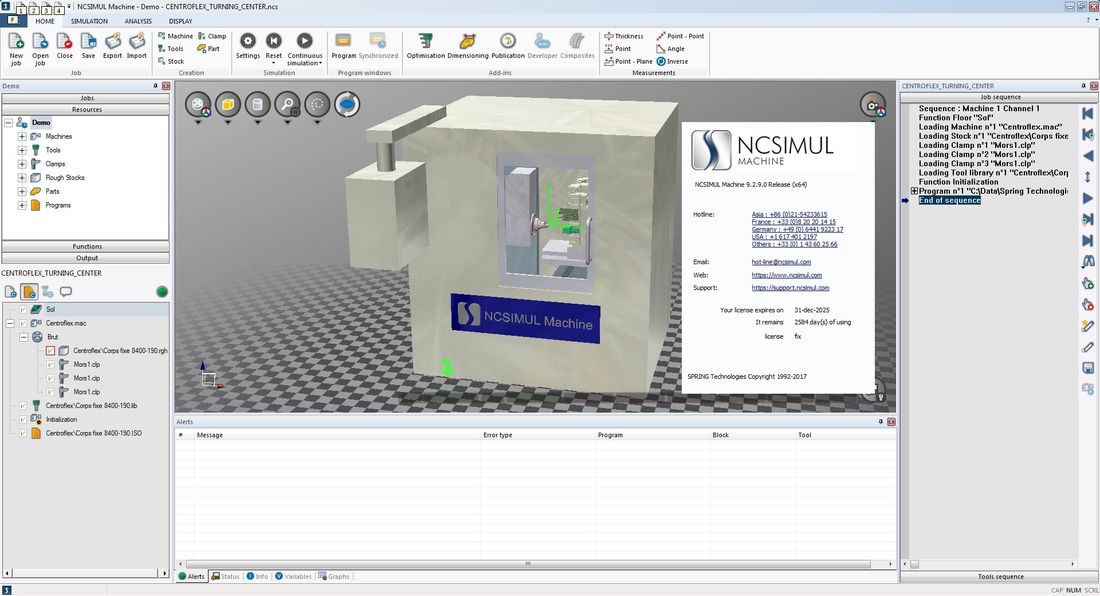The height and width of the screenshot is (596, 1100).
Task: Step backward with the left arrow in sequence toolbar
Action: pos(1087,156)
